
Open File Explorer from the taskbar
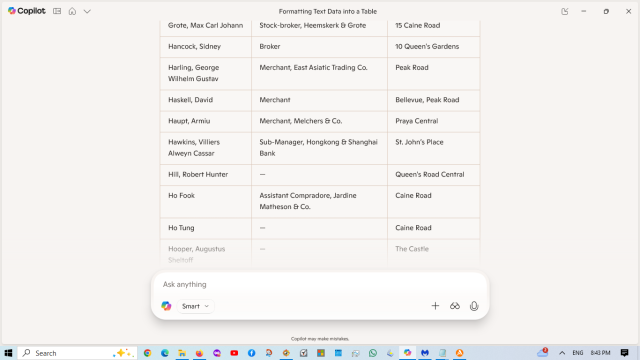[x=182, y=353]
